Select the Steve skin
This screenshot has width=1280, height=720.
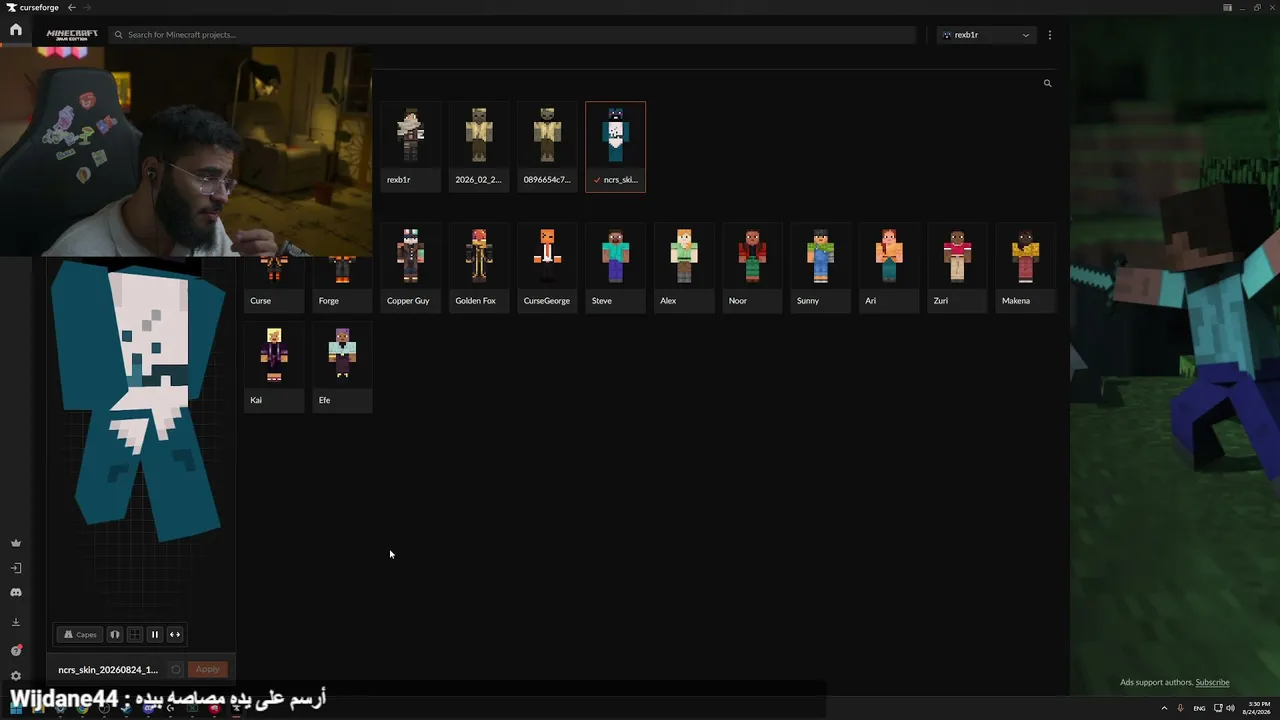(615, 268)
